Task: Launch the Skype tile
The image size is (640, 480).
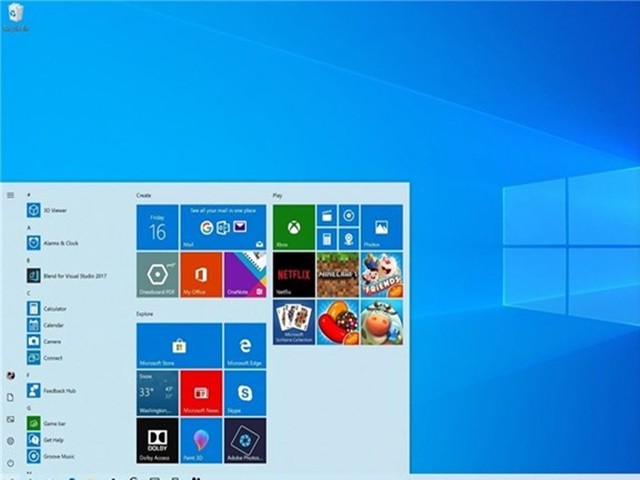Action: 245,393
